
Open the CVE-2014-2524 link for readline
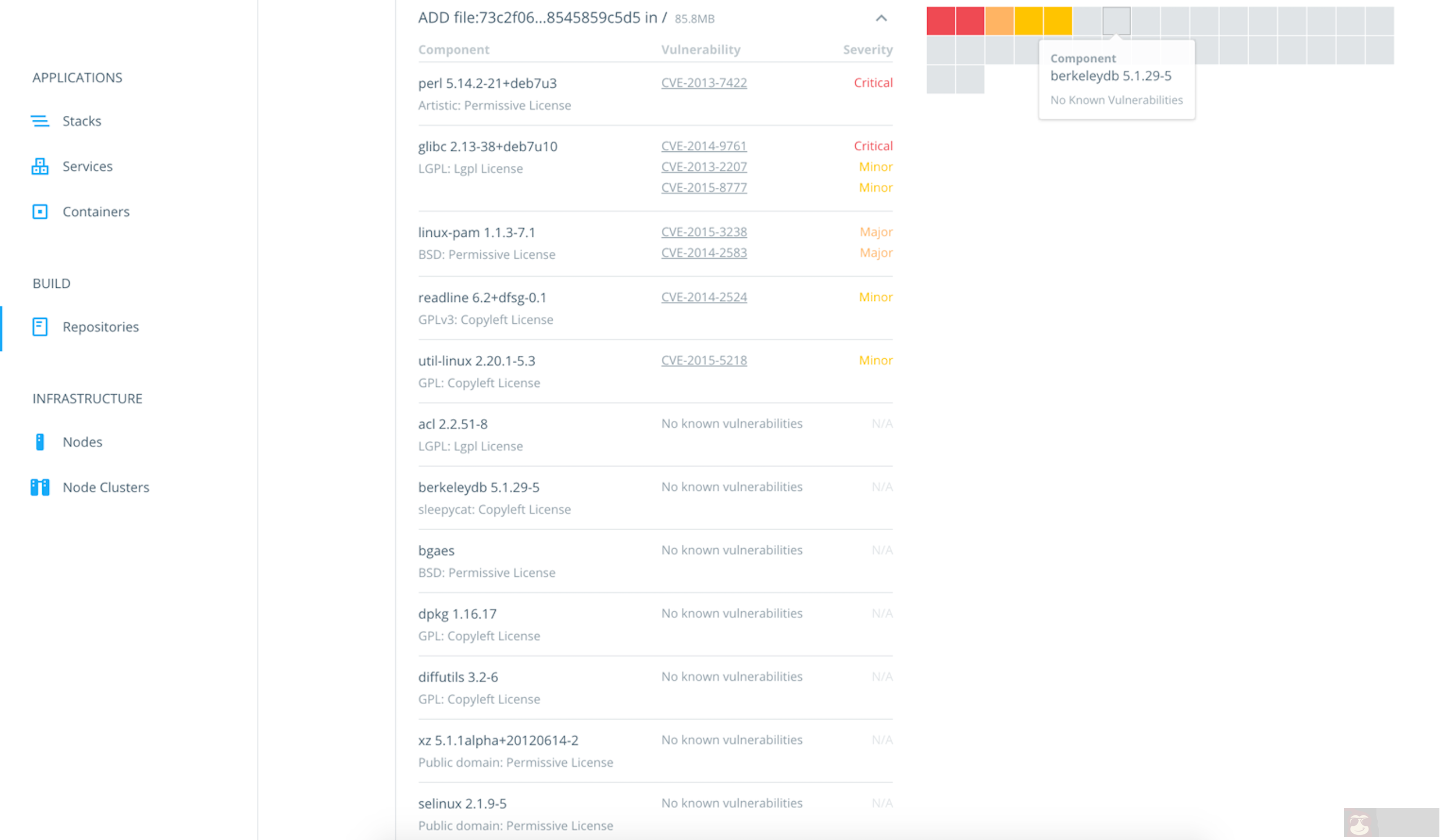(704, 297)
